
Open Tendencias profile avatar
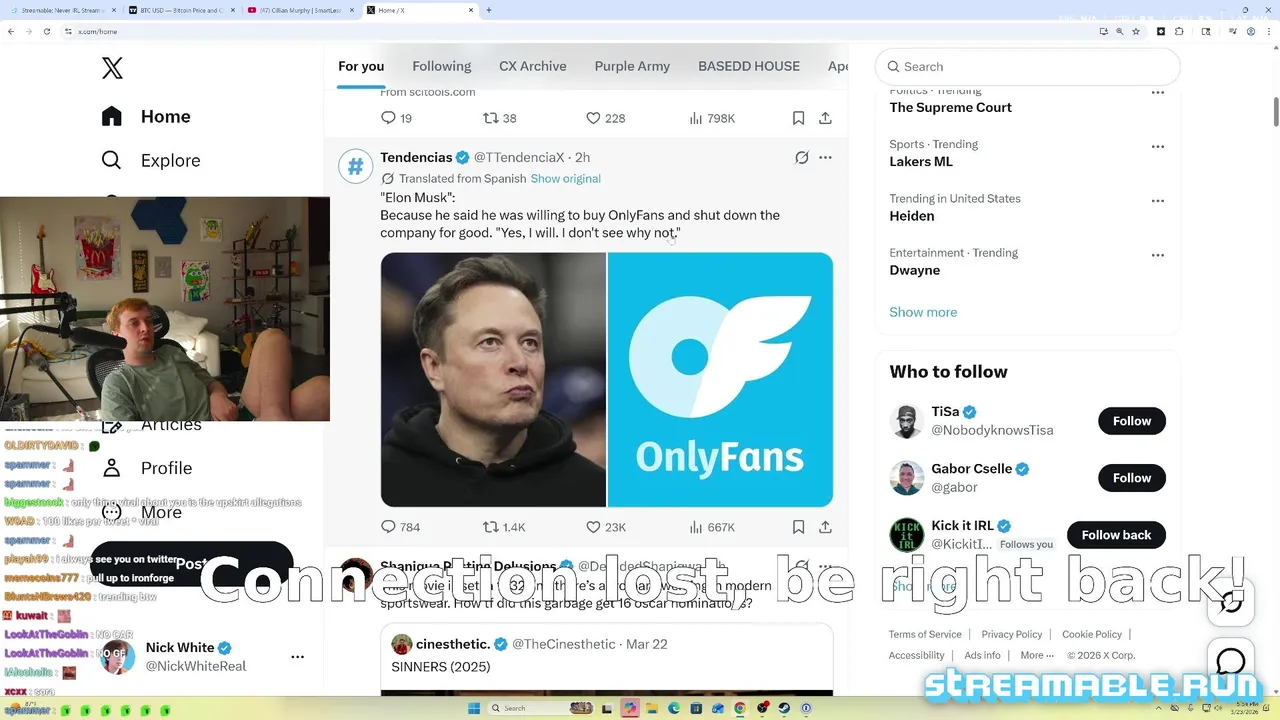click(355, 166)
